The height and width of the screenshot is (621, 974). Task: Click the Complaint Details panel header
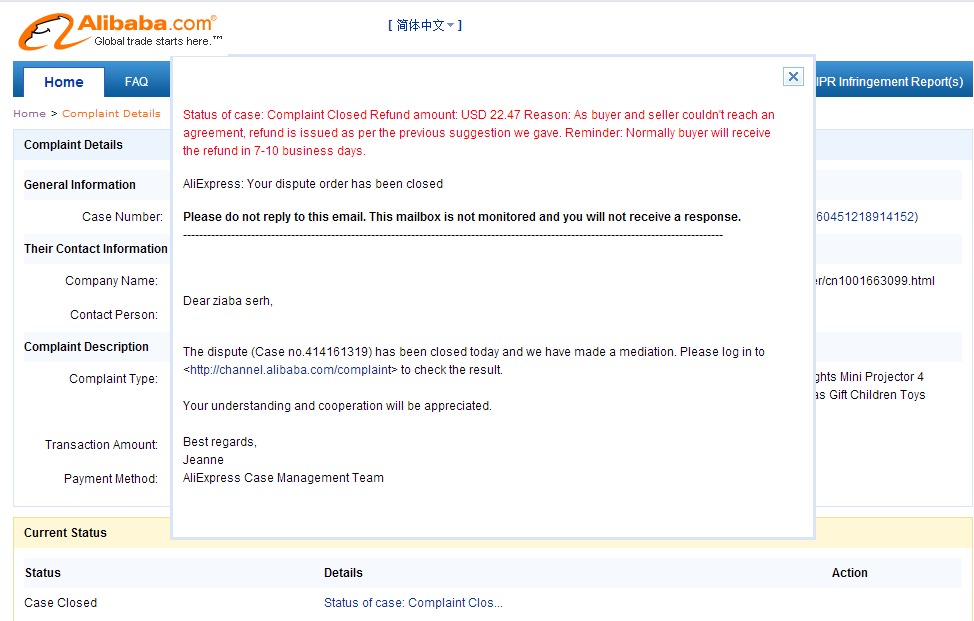(73, 145)
